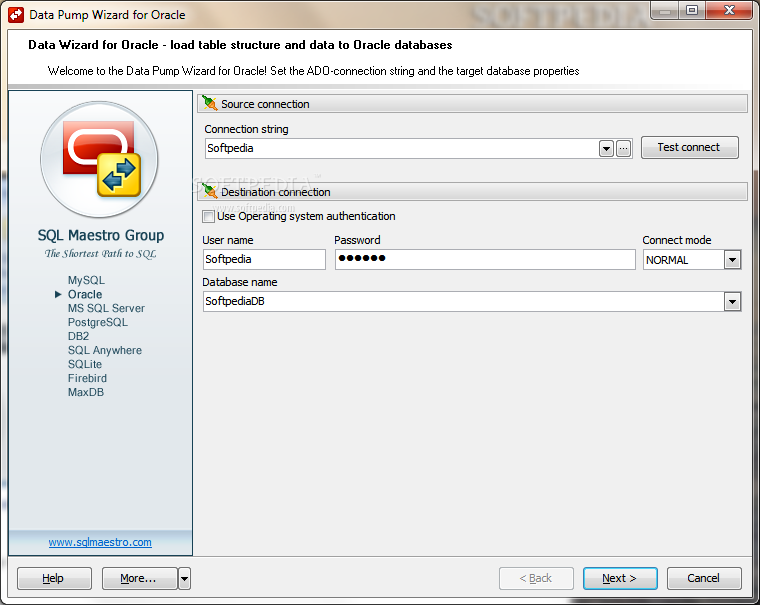Select SQL Anywhere in product list
The image size is (760, 605).
[105, 350]
